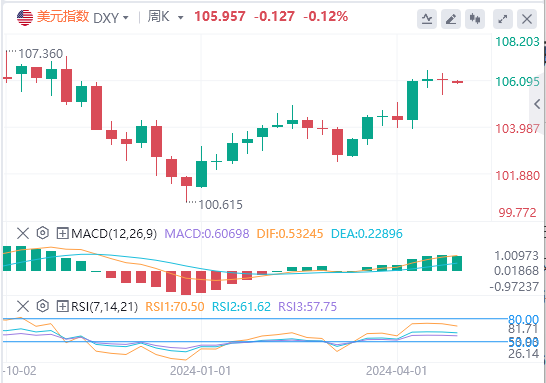Click the RSI2:61.62 value
546x383 pixels.
click(241, 307)
